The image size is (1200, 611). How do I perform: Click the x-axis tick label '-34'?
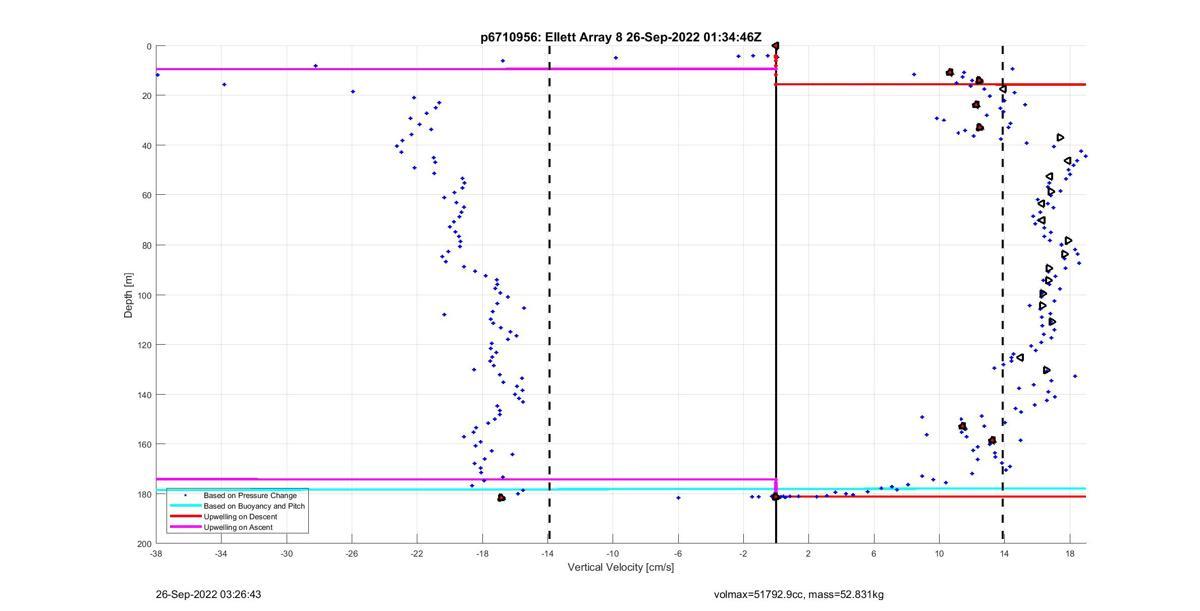(221, 553)
